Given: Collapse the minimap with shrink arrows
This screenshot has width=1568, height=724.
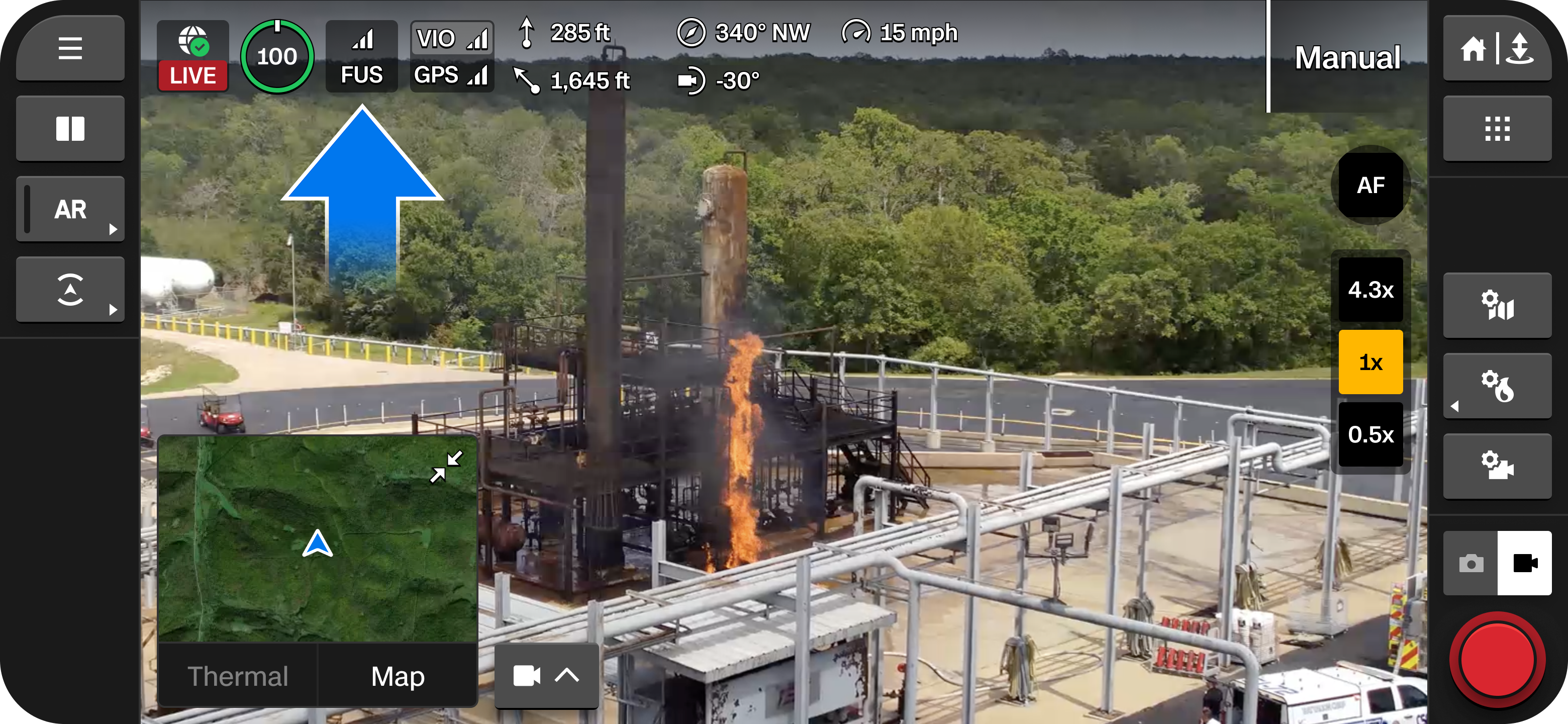Looking at the screenshot, I should pyautogui.click(x=446, y=467).
